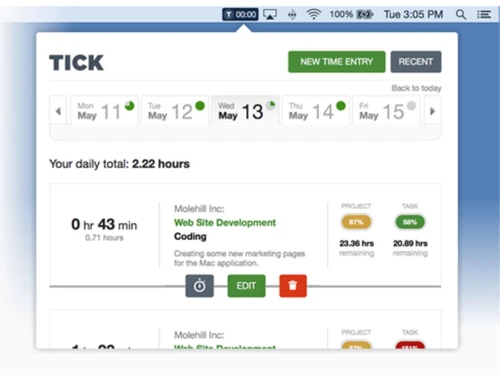The image size is (500, 375).
Task: Select the Tue May 12 day tab
Action: (x=175, y=110)
